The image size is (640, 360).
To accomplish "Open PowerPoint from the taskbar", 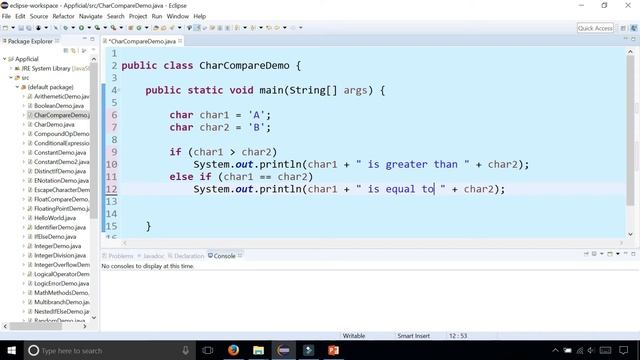I will 333,350.
